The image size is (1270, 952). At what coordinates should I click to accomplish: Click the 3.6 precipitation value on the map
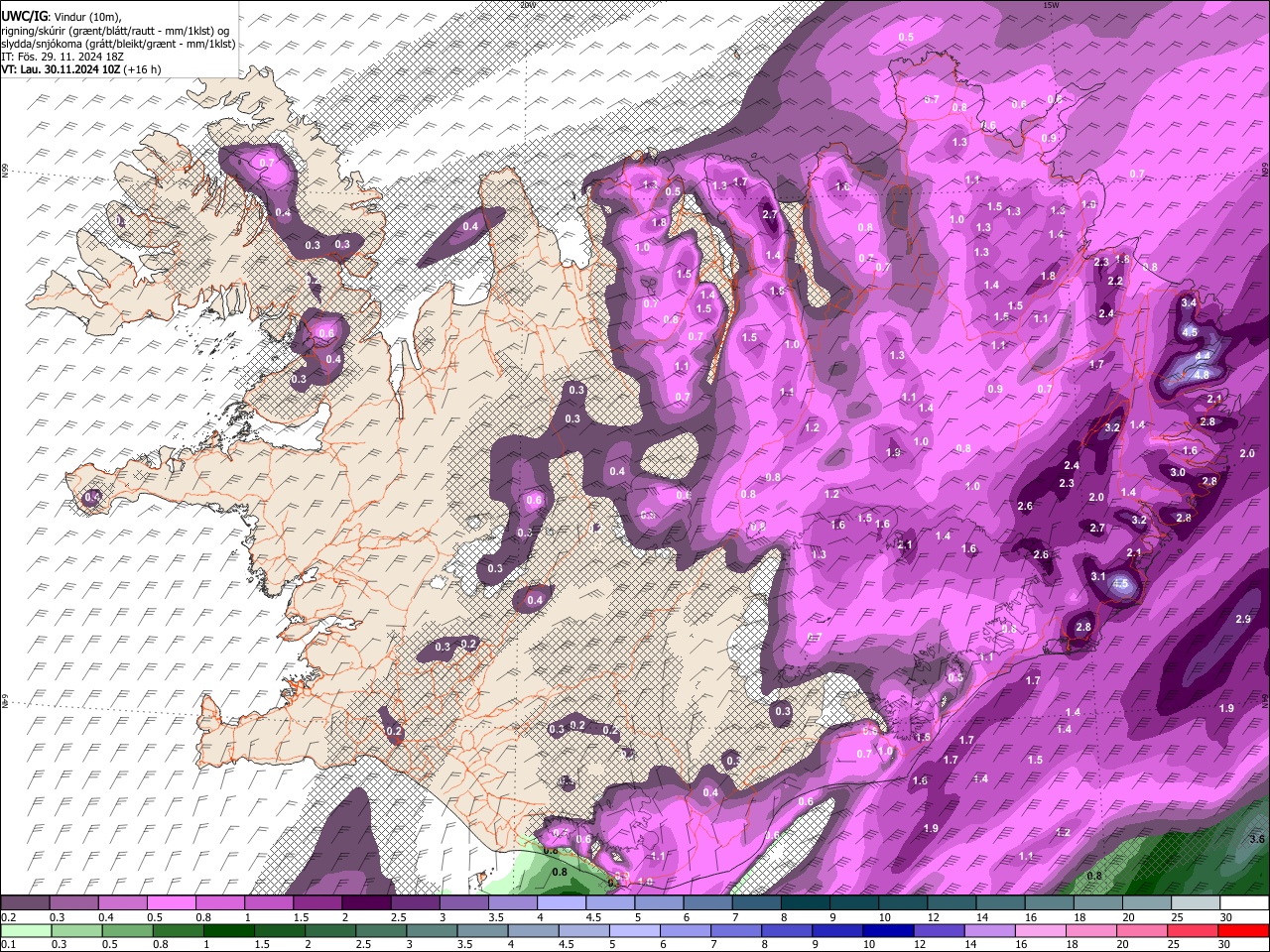point(1257,839)
